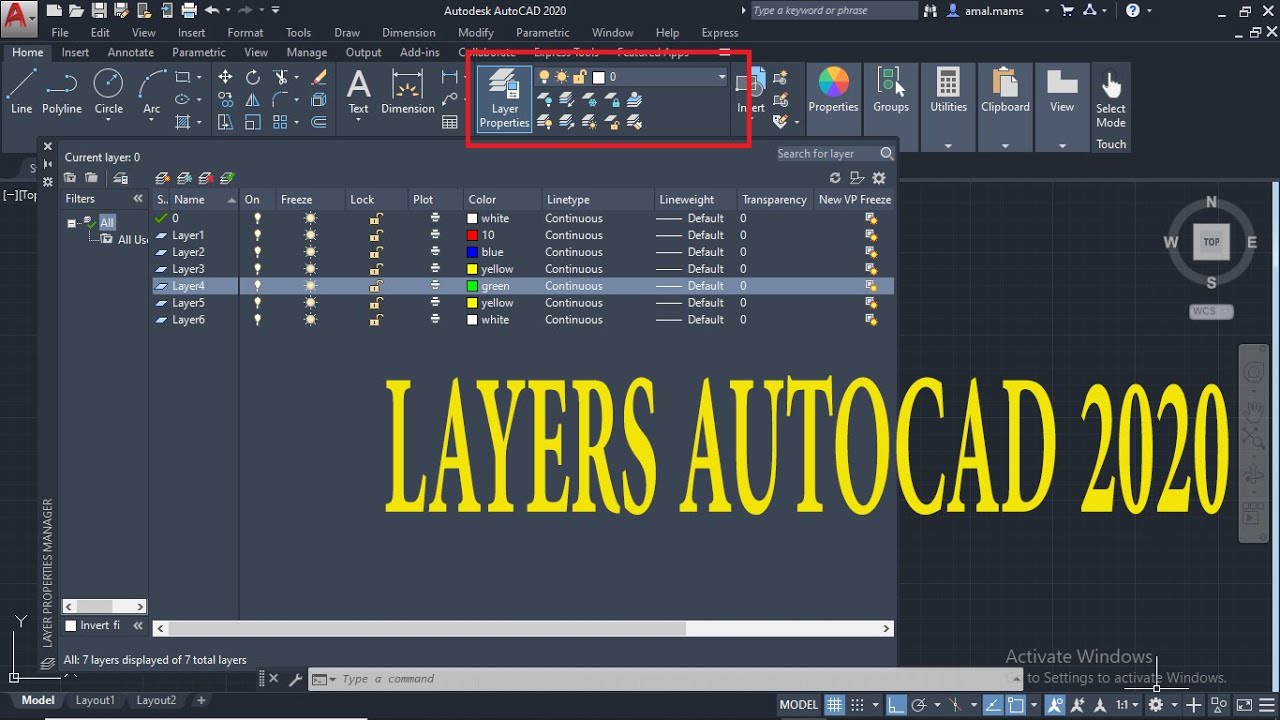Screen dimensions: 1280x720
Task: Toggle Ortho mode in the status bar
Action: pyautogui.click(x=896, y=704)
